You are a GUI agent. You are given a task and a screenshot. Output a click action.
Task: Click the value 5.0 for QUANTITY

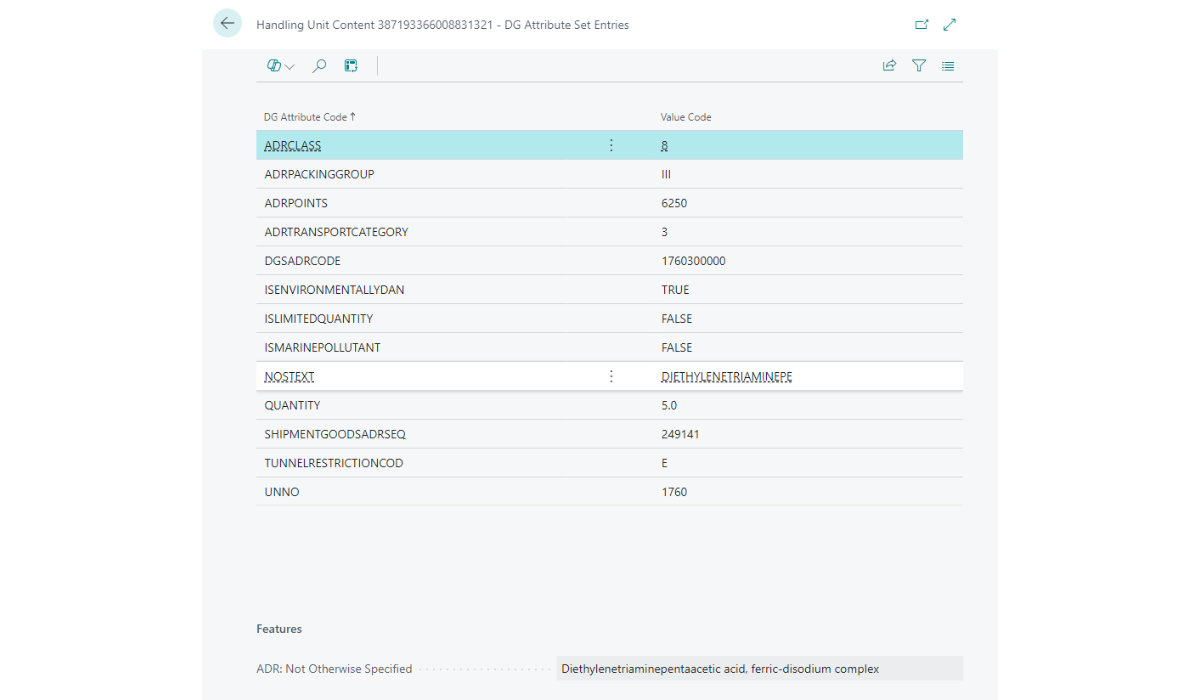pos(669,406)
